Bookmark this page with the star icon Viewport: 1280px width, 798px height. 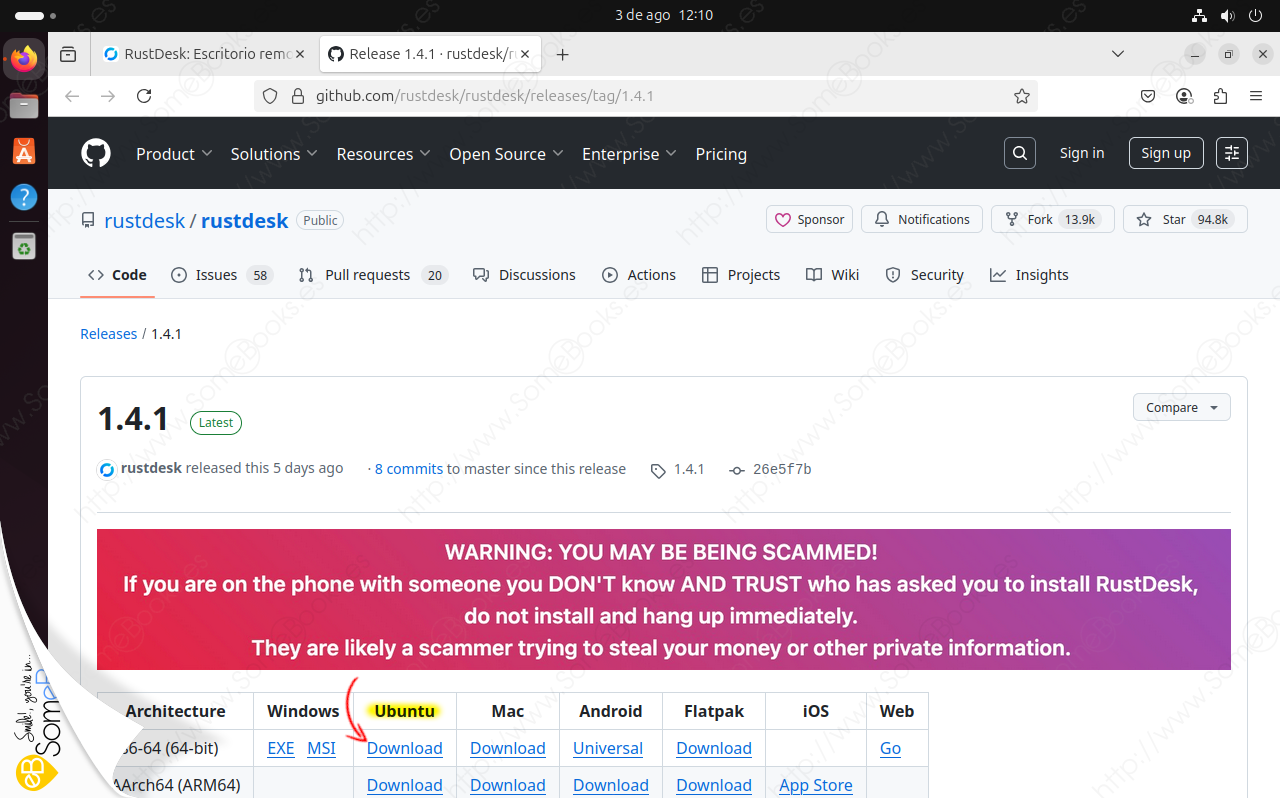1021,96
